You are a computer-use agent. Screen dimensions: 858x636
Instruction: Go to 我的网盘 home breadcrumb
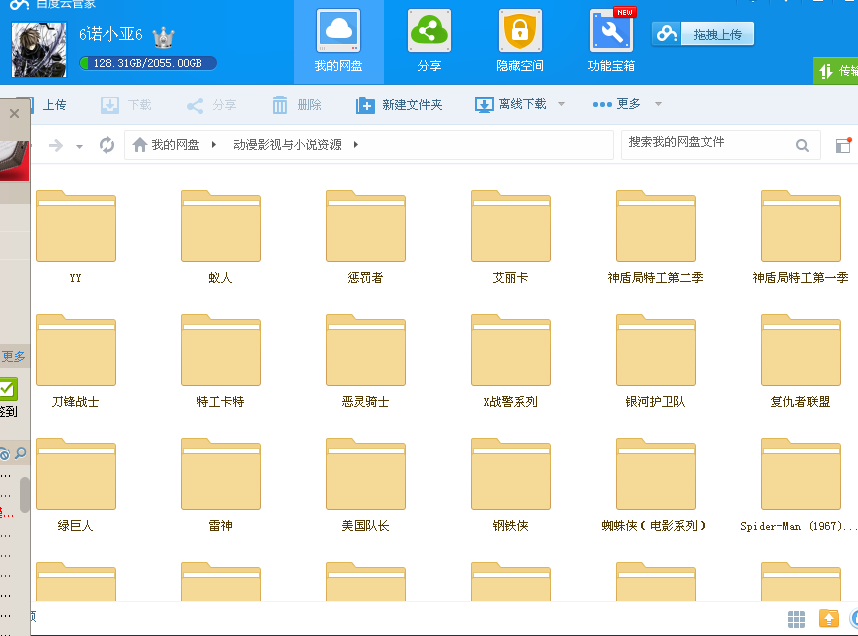[x=166, y=144]
